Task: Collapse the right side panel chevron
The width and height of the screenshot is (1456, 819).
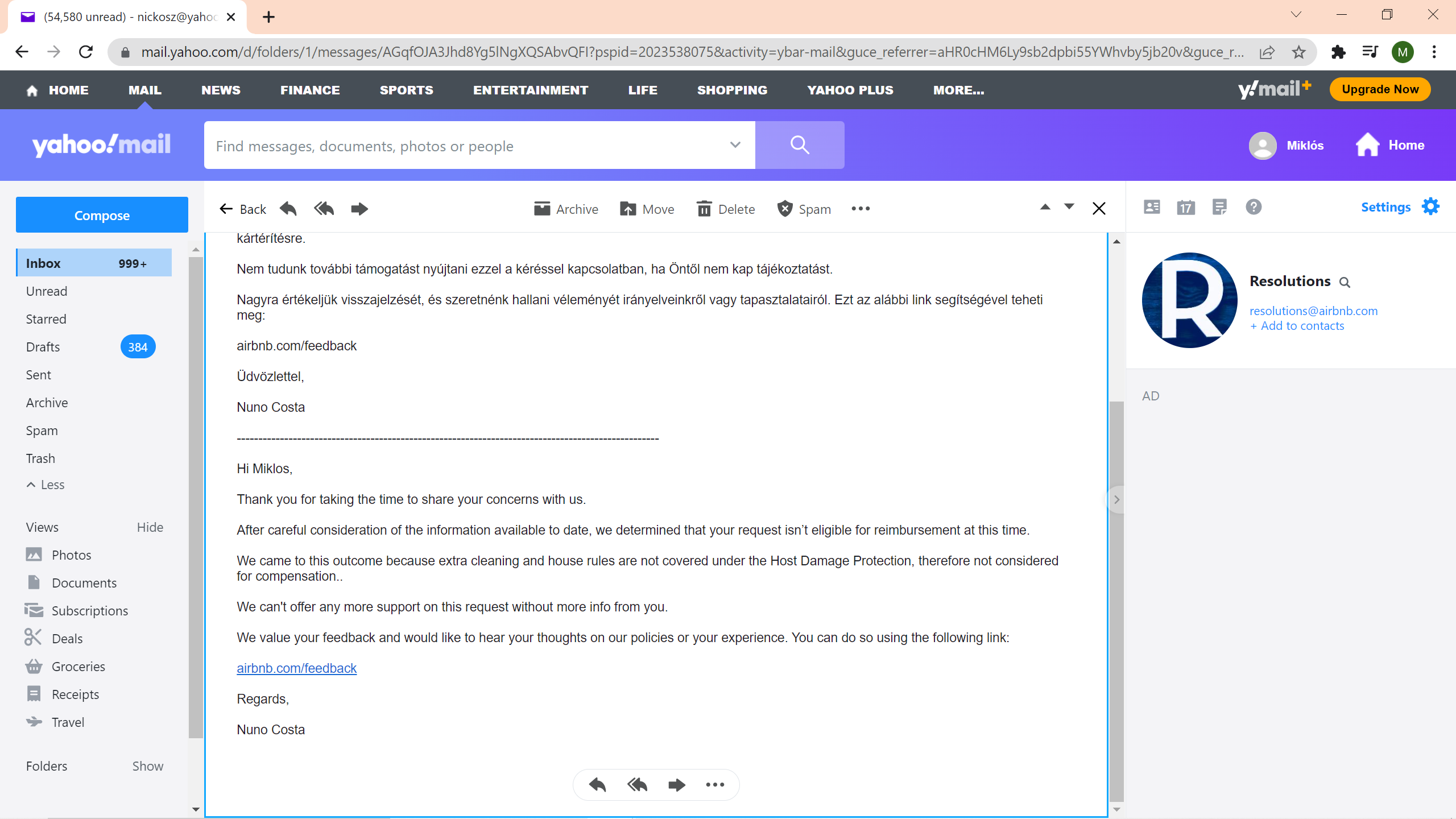Action: pyautogui.click(x=1116, y=499)
